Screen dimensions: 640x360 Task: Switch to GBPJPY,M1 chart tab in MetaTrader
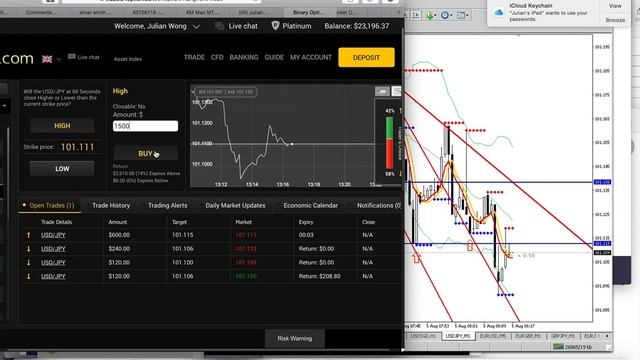563,336
